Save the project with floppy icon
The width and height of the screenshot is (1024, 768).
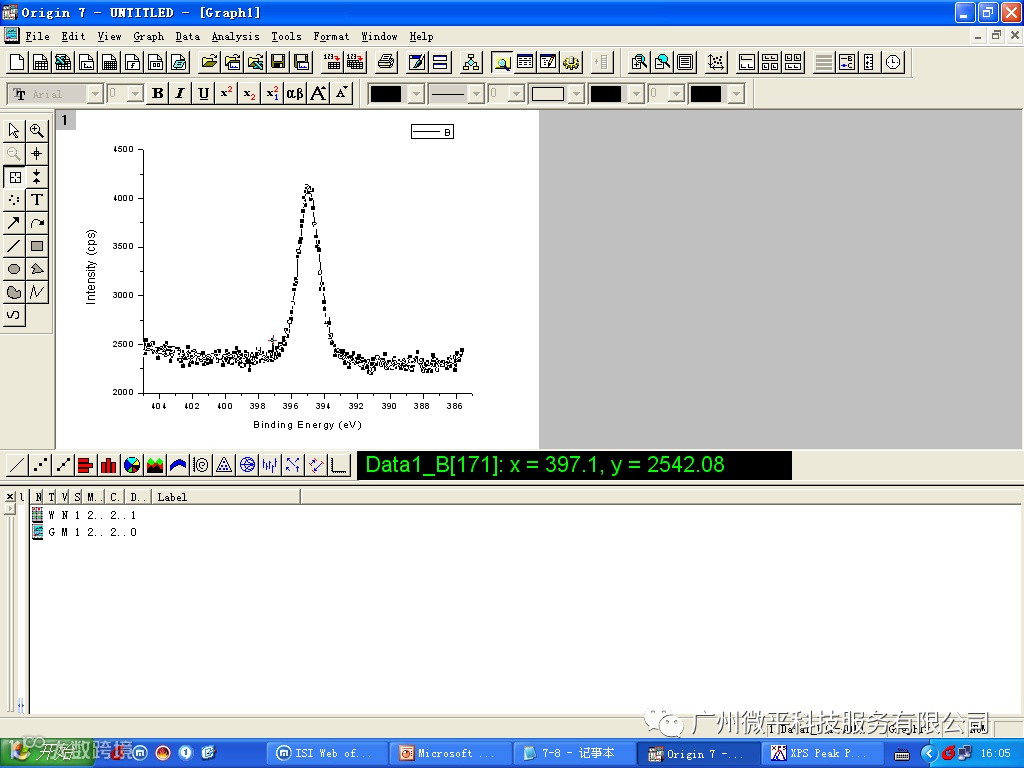pyautogui.click(x=278, y=62)
